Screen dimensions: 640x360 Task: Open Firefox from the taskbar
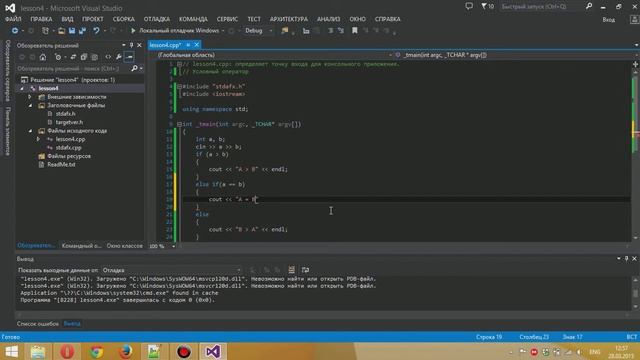(126, 351)
